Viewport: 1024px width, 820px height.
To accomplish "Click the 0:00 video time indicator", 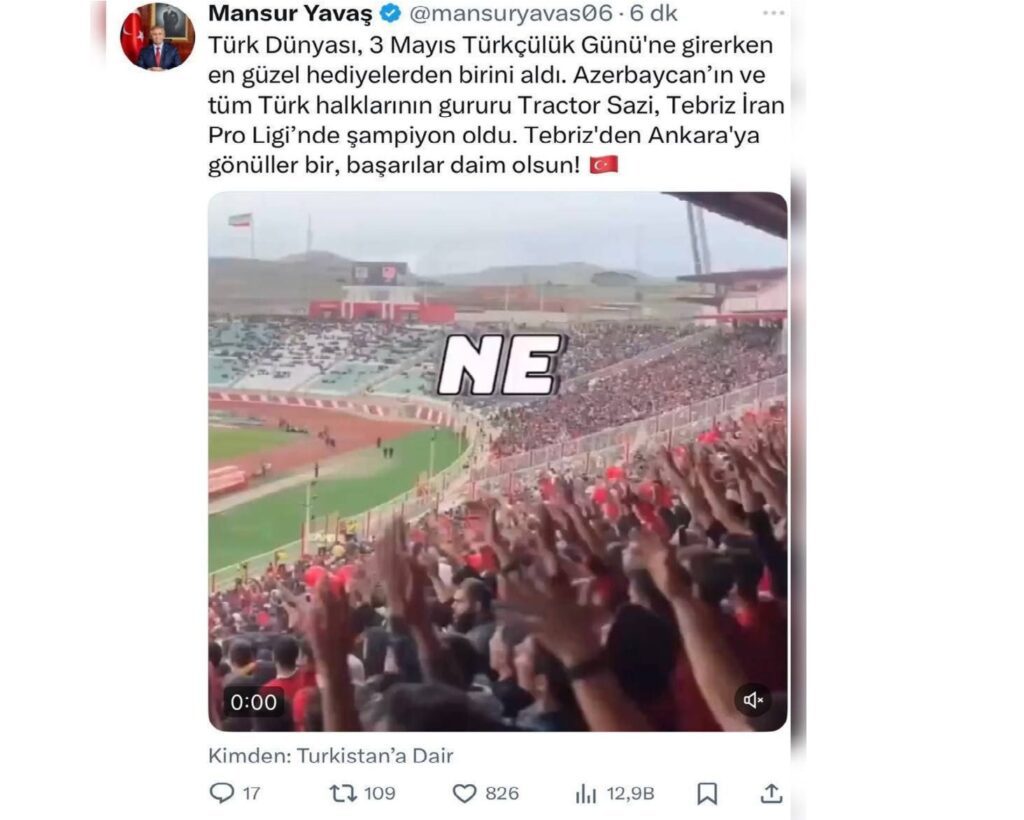I will click(253, 702).
